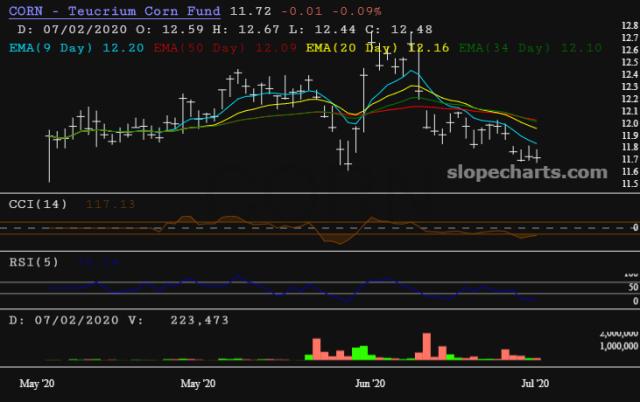
Task: Select the EMA(50 Day) legend label
Action: pos(196,46)
